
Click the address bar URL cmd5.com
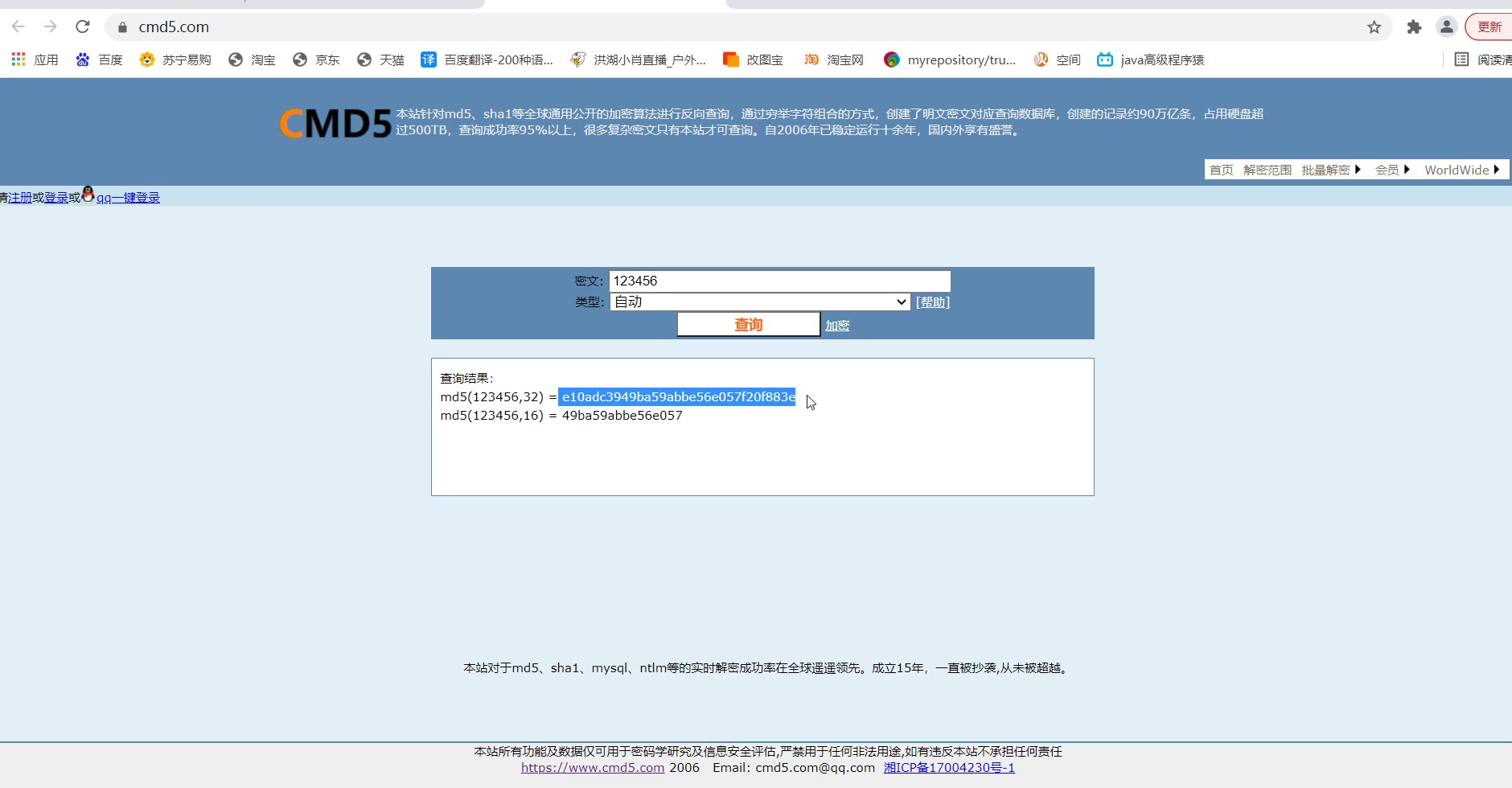pyautogui.click(x=174, y=27)
